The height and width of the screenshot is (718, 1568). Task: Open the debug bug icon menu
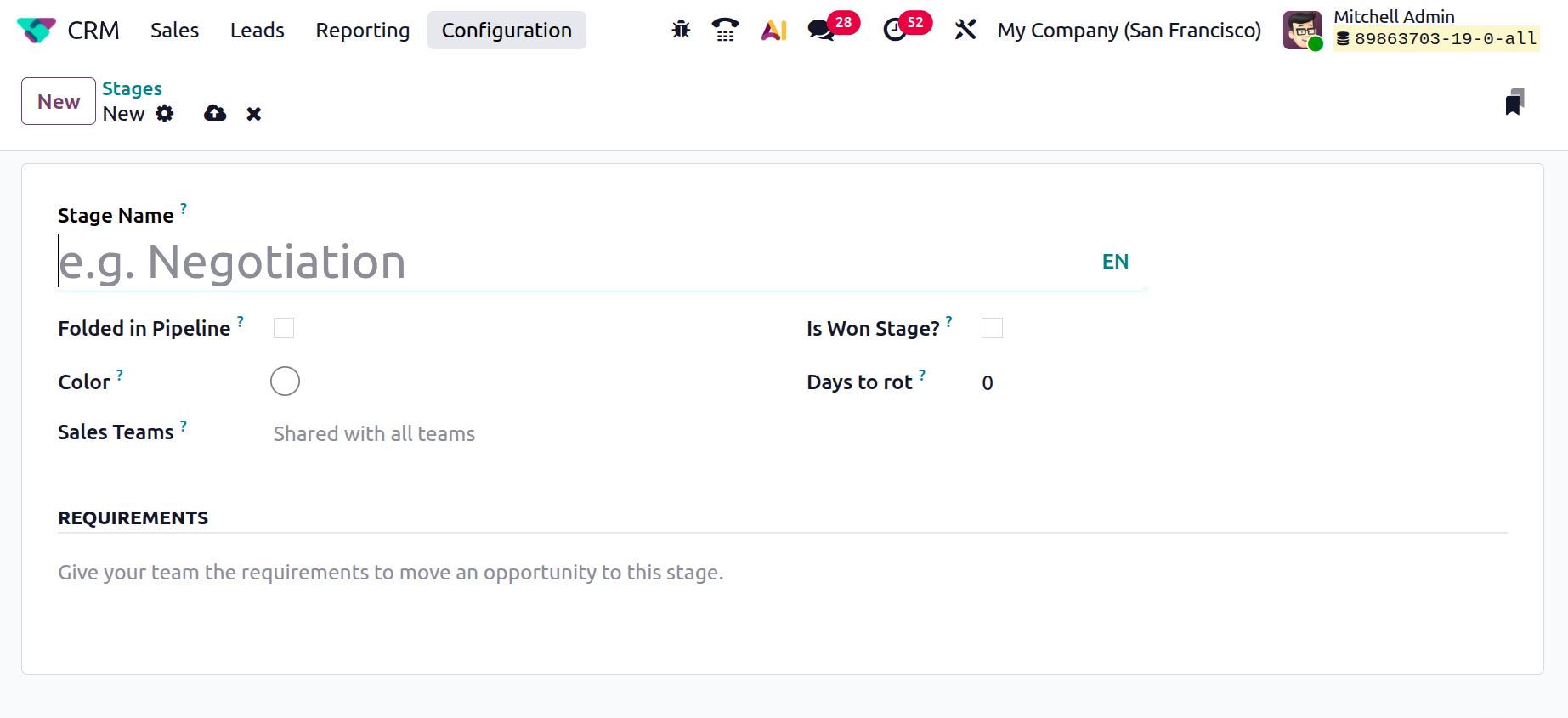pos(681,30)
